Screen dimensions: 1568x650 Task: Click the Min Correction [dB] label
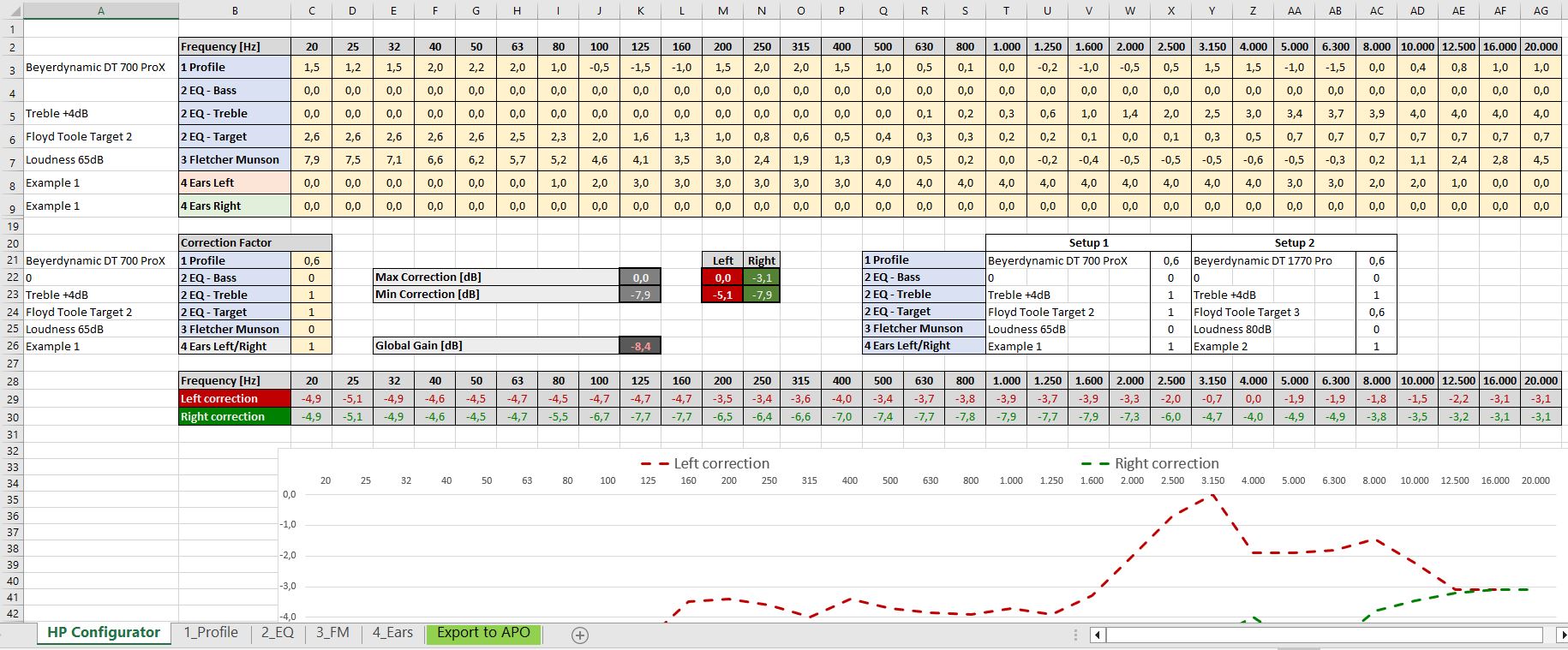coord(496,295)
